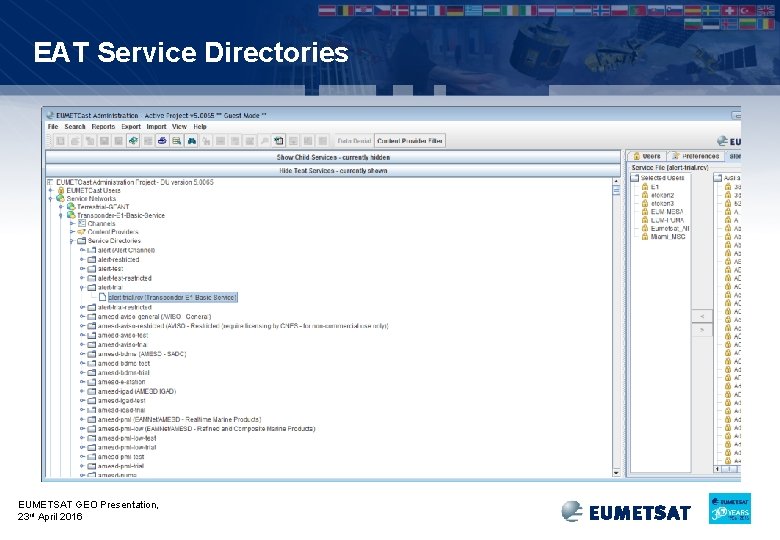
Task: Click the Data Denial button
Action: point(354,141)
